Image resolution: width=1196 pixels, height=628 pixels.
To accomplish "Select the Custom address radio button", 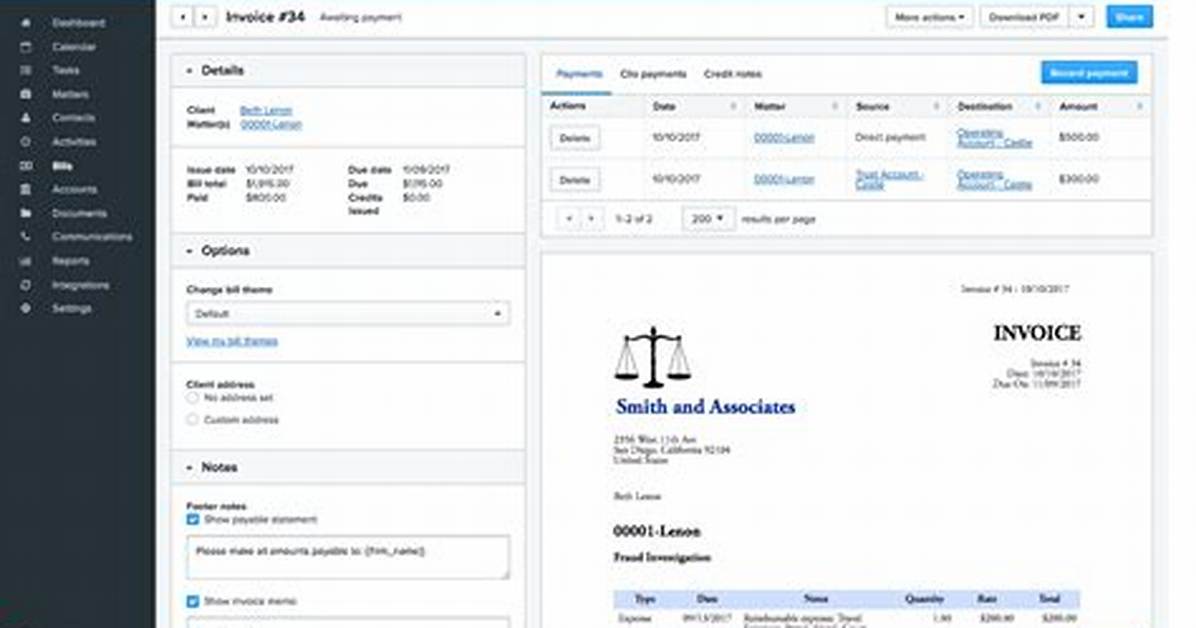I will pyautogui.click(x=192, y=420).
